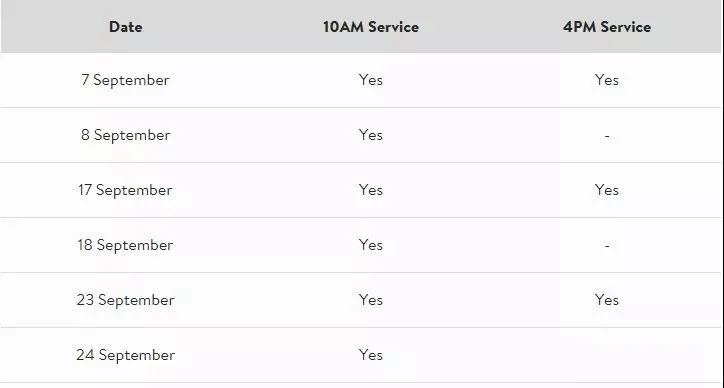Click the dash for 18 September 4PM
724x388 pixels.
[607, 246]
